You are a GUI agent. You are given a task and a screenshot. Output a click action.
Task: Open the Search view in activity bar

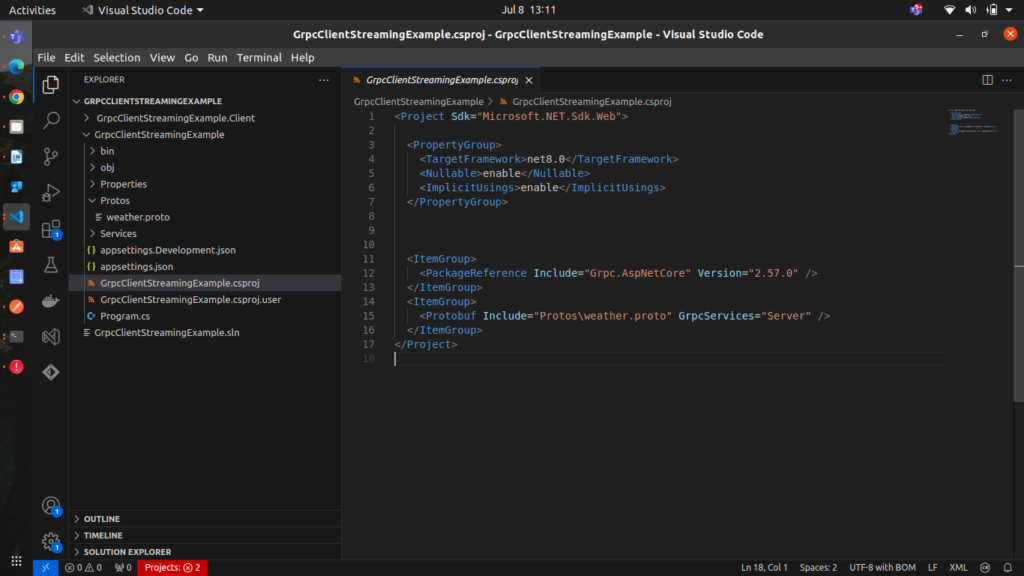click(x=51, y=121)
